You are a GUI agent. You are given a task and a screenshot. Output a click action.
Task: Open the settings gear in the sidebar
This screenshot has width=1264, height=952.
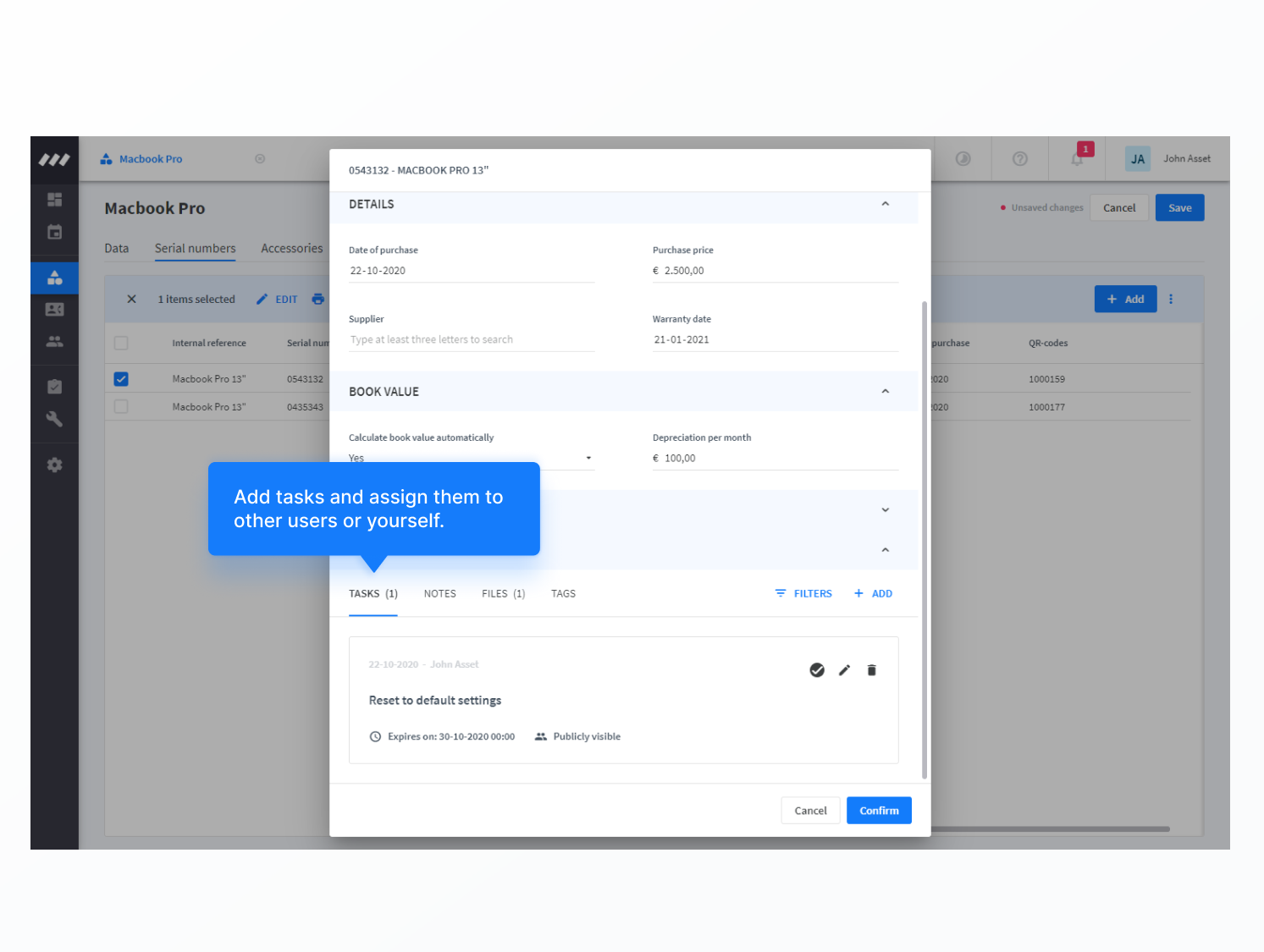coord(54,465)
